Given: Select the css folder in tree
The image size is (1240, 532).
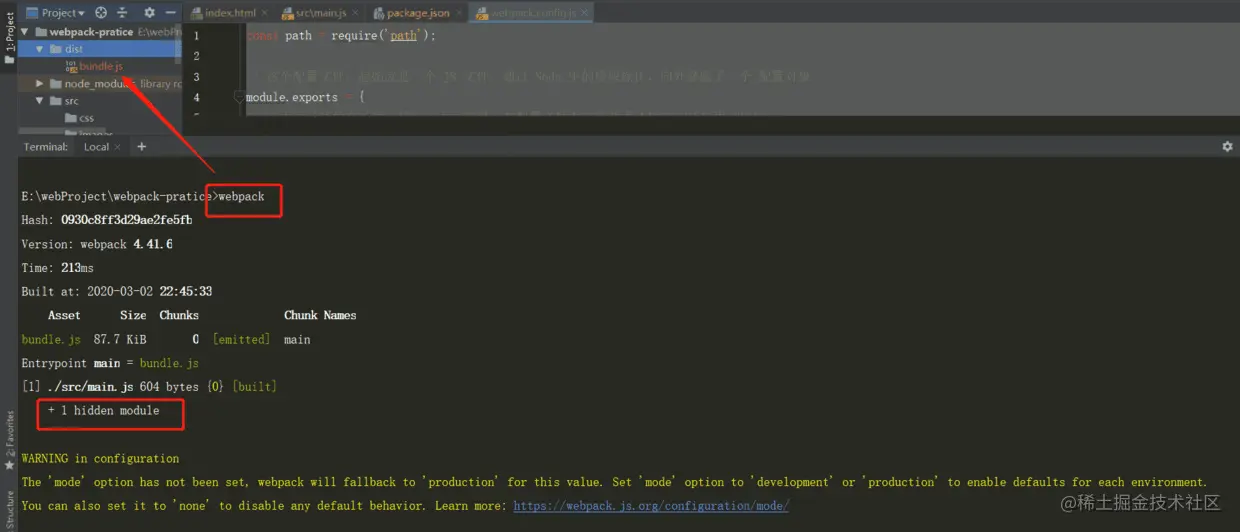Looking at the screenshot, I should [x=87, y=118].
